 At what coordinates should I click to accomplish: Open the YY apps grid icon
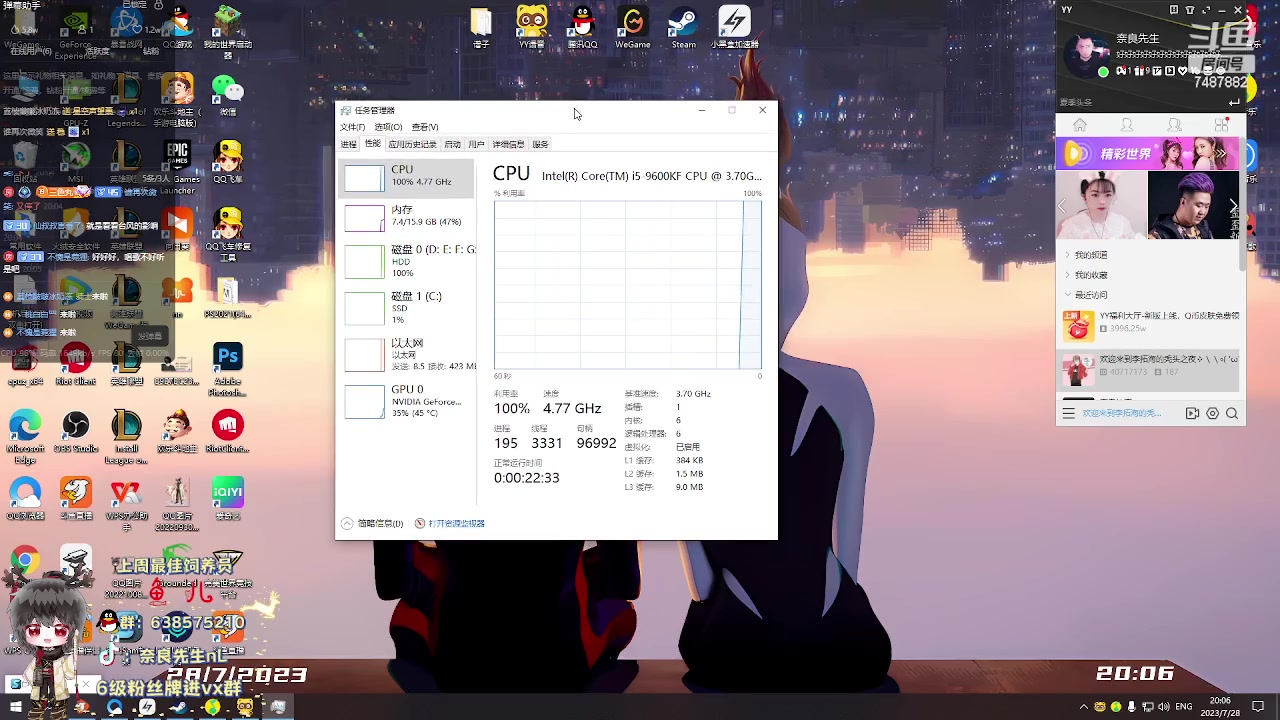tap(1221, 126)
